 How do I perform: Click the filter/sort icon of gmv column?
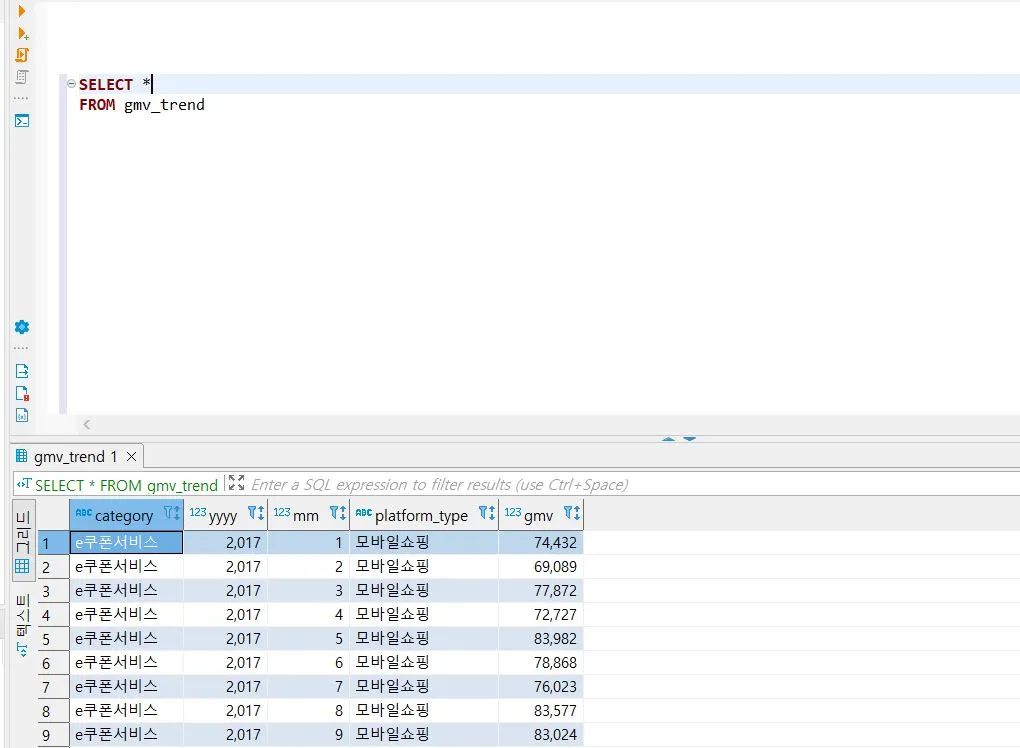click(572, 513)
